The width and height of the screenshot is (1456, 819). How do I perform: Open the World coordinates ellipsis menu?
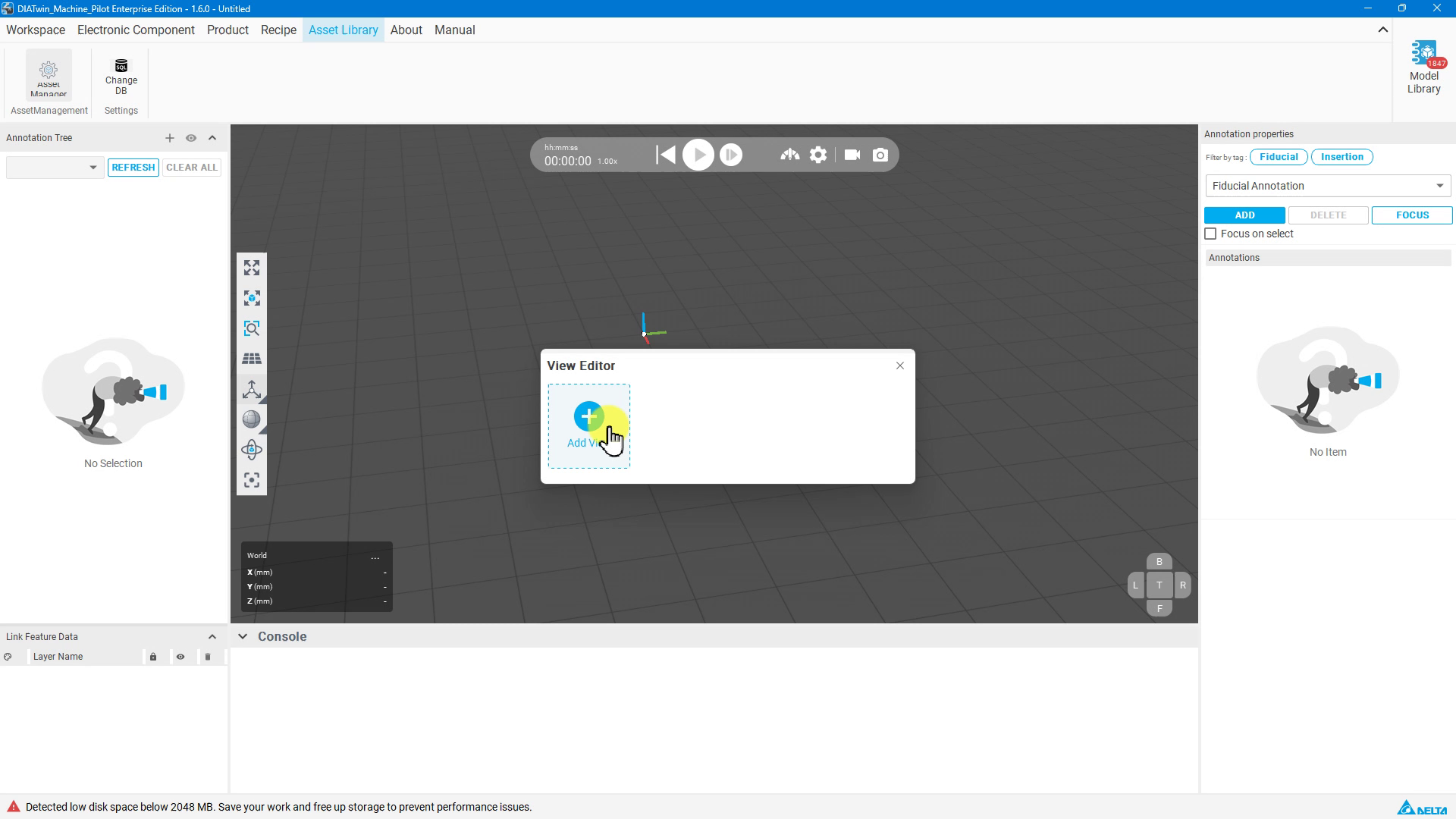(x=375, y=557)
